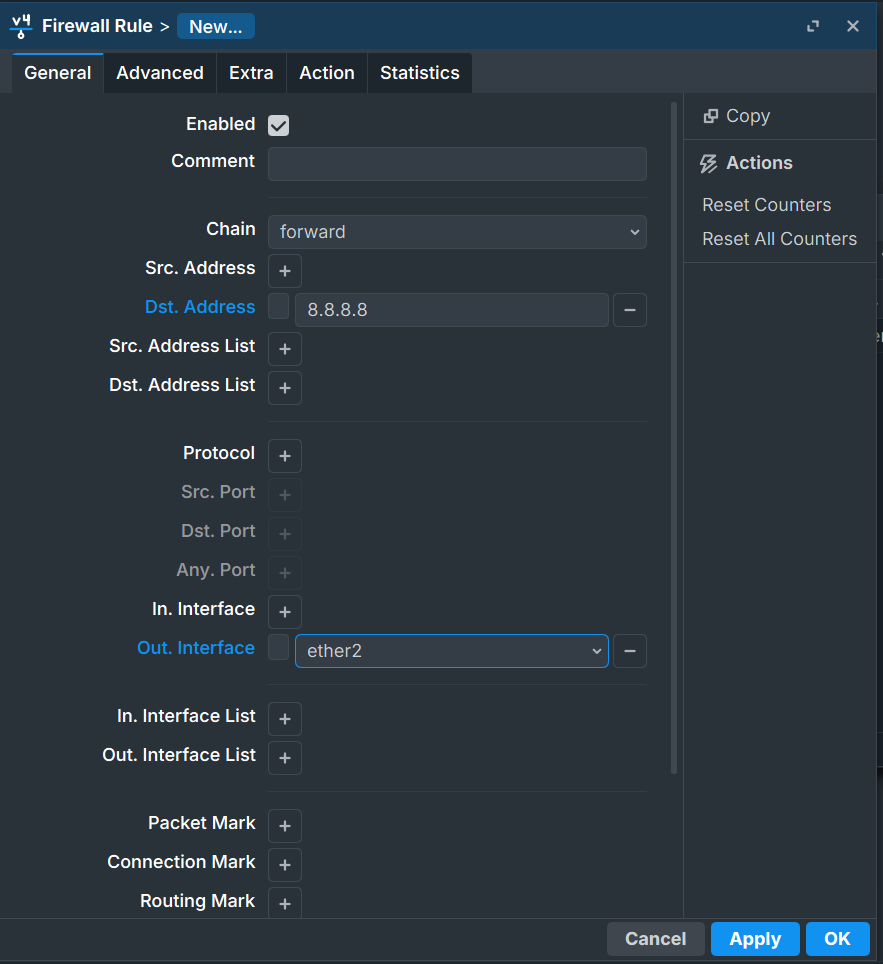Click the Comment input field
The width and height of the screenshot is (883, 964).
click(457, 164)
